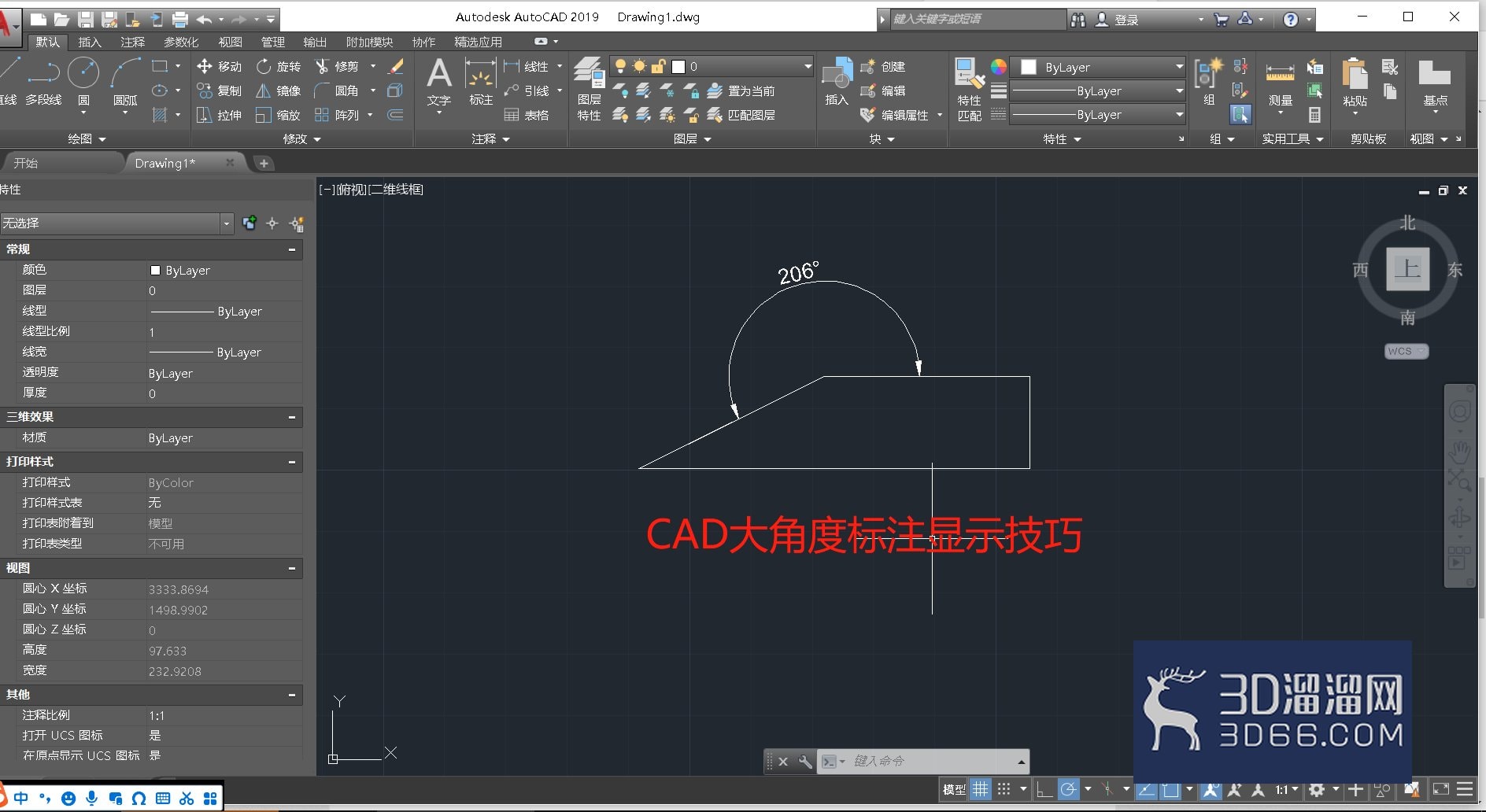The image size is (1486, 812).
Task: Click 创建 (Create block) button
Action: tap(883, 67)
